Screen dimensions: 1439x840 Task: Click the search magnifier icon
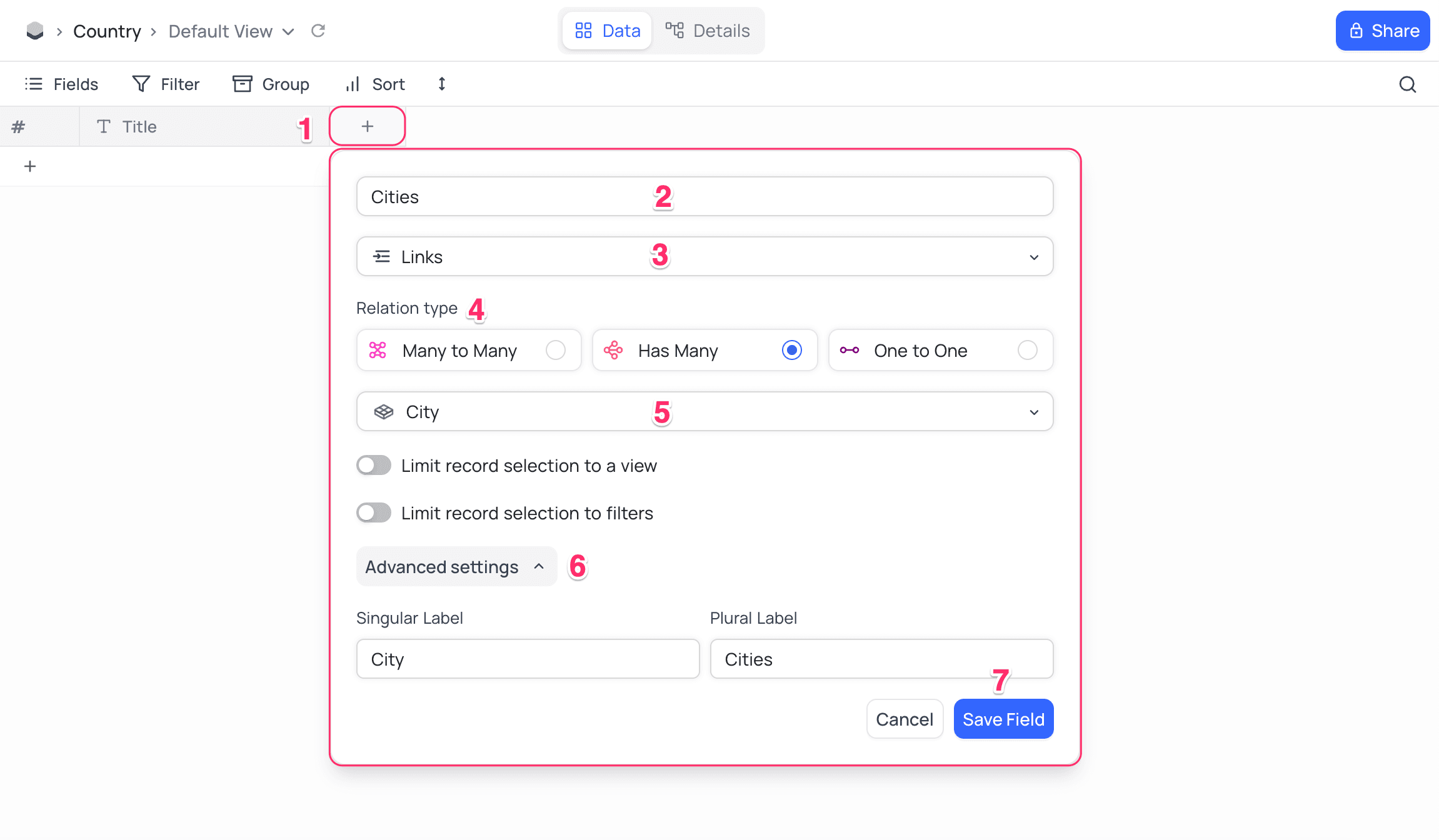tap(1407, 84)
